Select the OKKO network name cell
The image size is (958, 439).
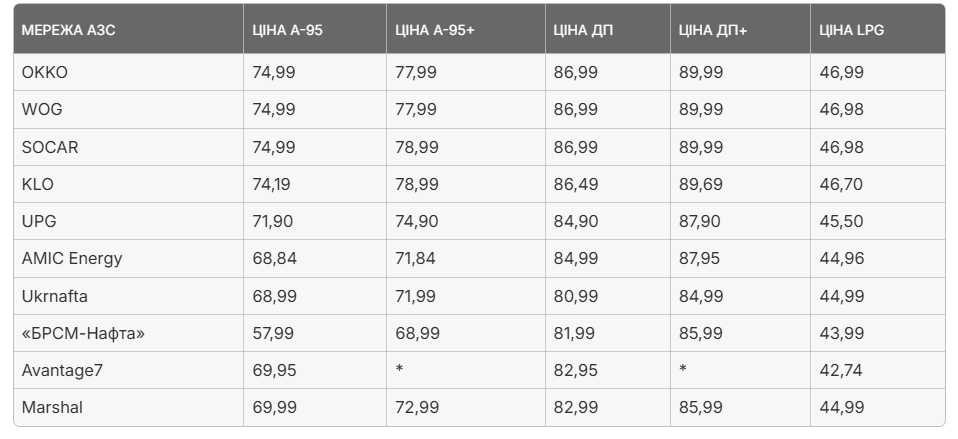[x=45, y=72]
